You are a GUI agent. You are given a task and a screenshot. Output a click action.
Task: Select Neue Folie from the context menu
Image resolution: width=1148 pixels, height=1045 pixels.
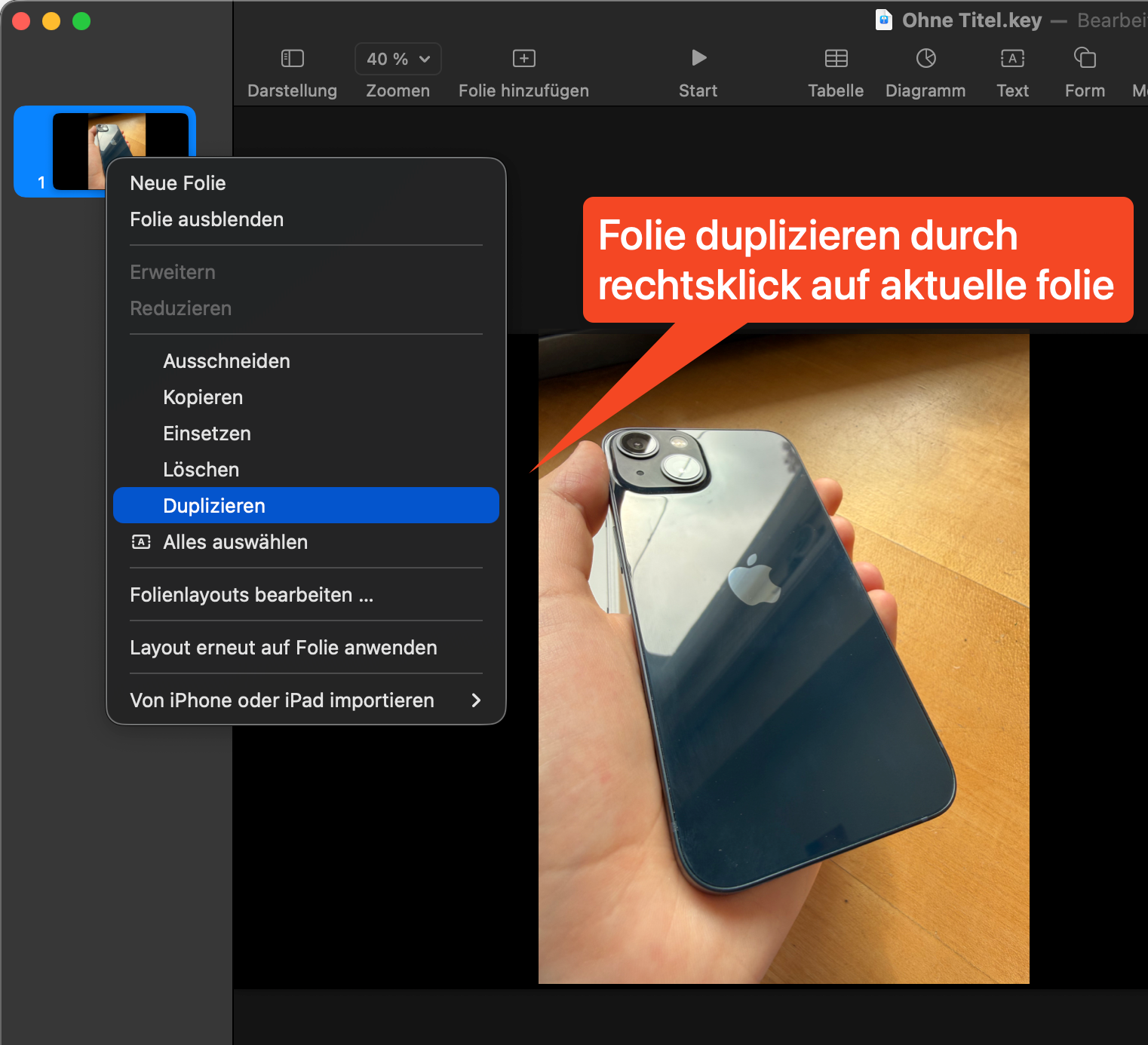coord(178,183)
